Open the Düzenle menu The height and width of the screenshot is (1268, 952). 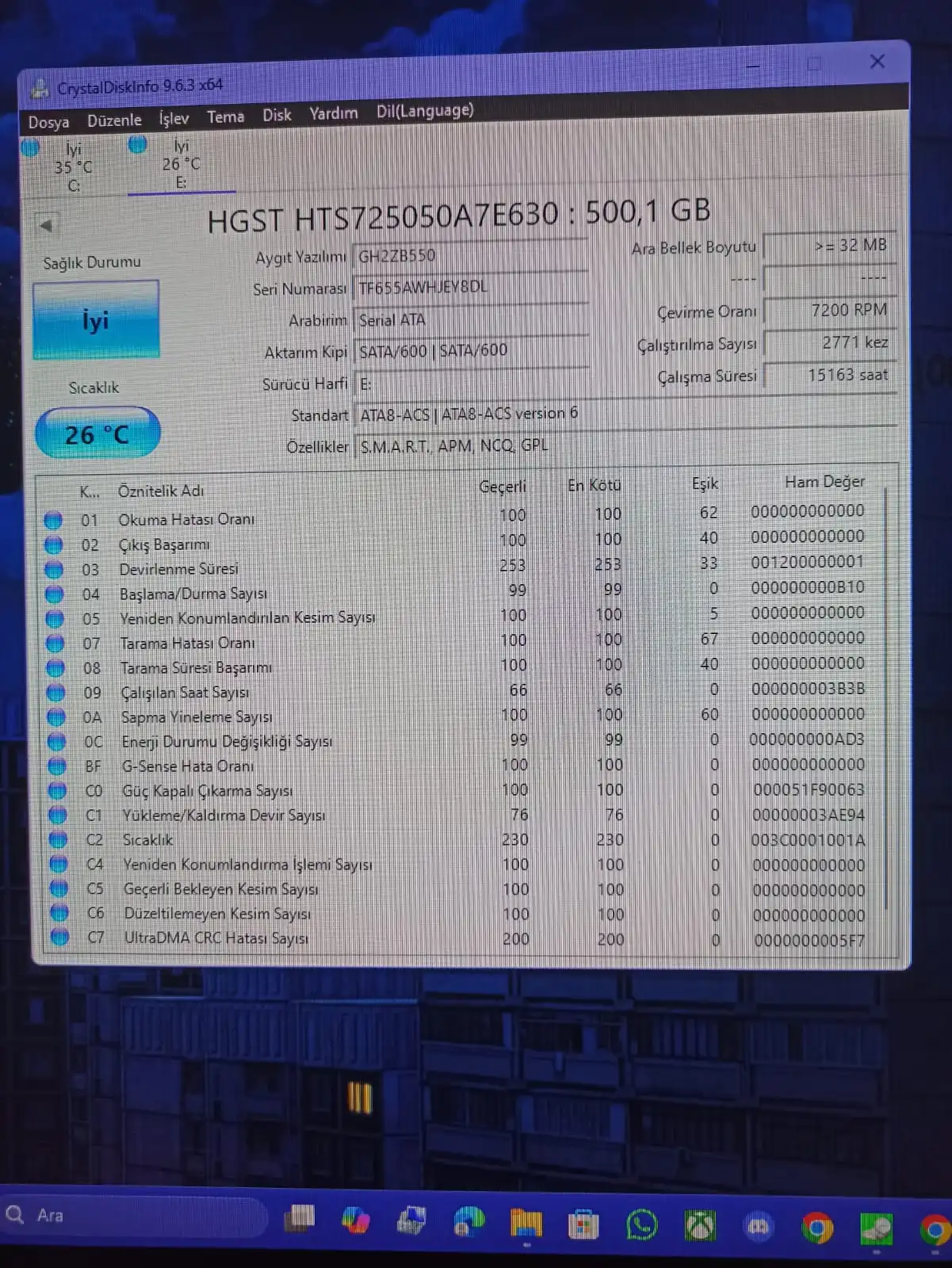[x=114, y=120]
